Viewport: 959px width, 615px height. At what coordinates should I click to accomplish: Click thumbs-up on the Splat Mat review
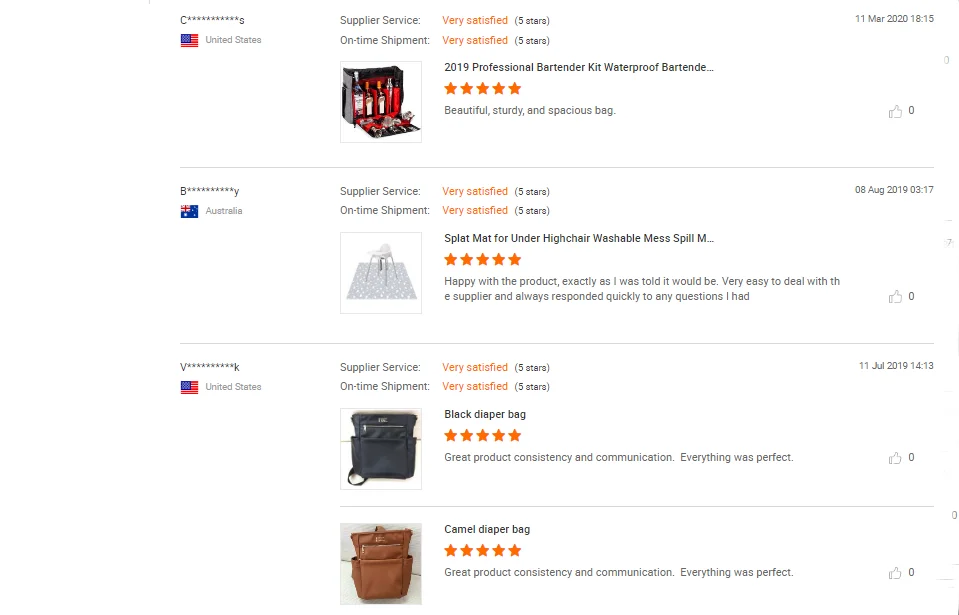[x=895, y=297]
